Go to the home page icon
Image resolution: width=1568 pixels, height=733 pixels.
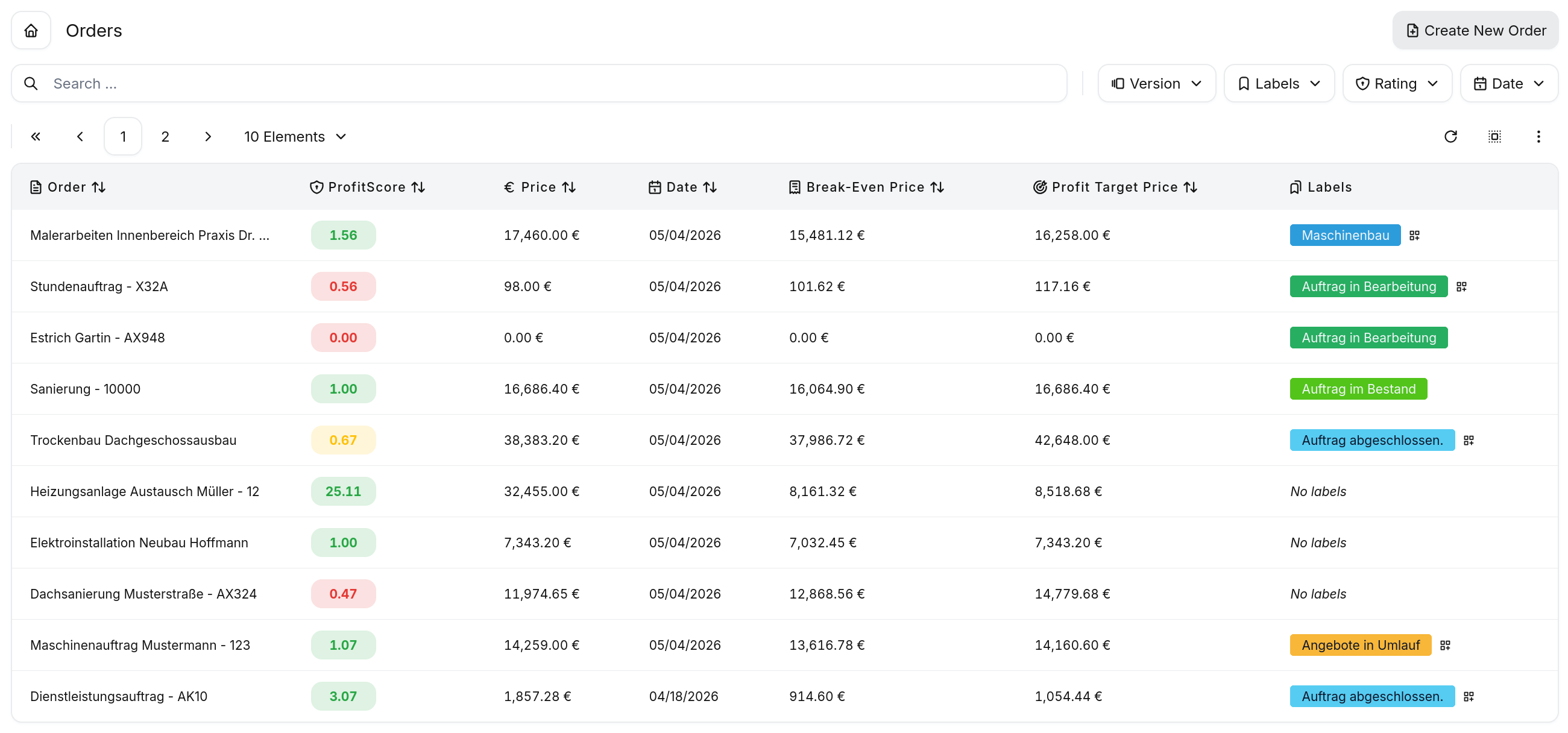31,30
